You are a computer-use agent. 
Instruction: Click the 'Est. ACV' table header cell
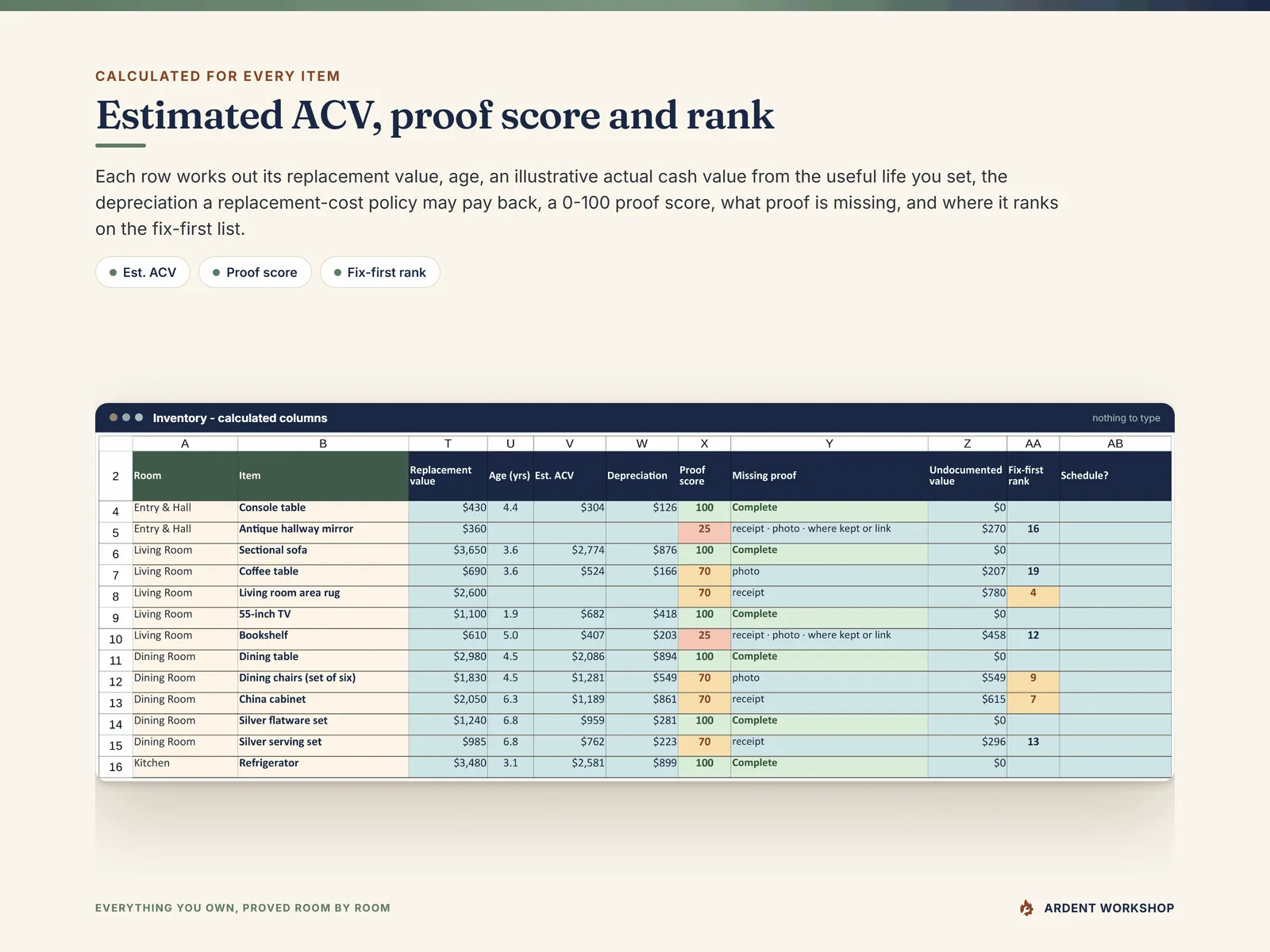569,476
